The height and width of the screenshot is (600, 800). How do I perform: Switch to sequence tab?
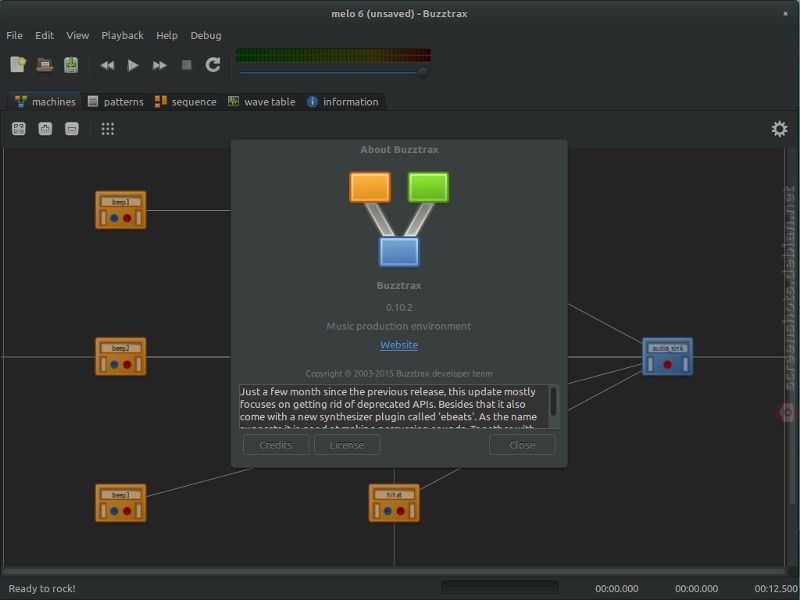pyautogui.click(x=186, y=102)
